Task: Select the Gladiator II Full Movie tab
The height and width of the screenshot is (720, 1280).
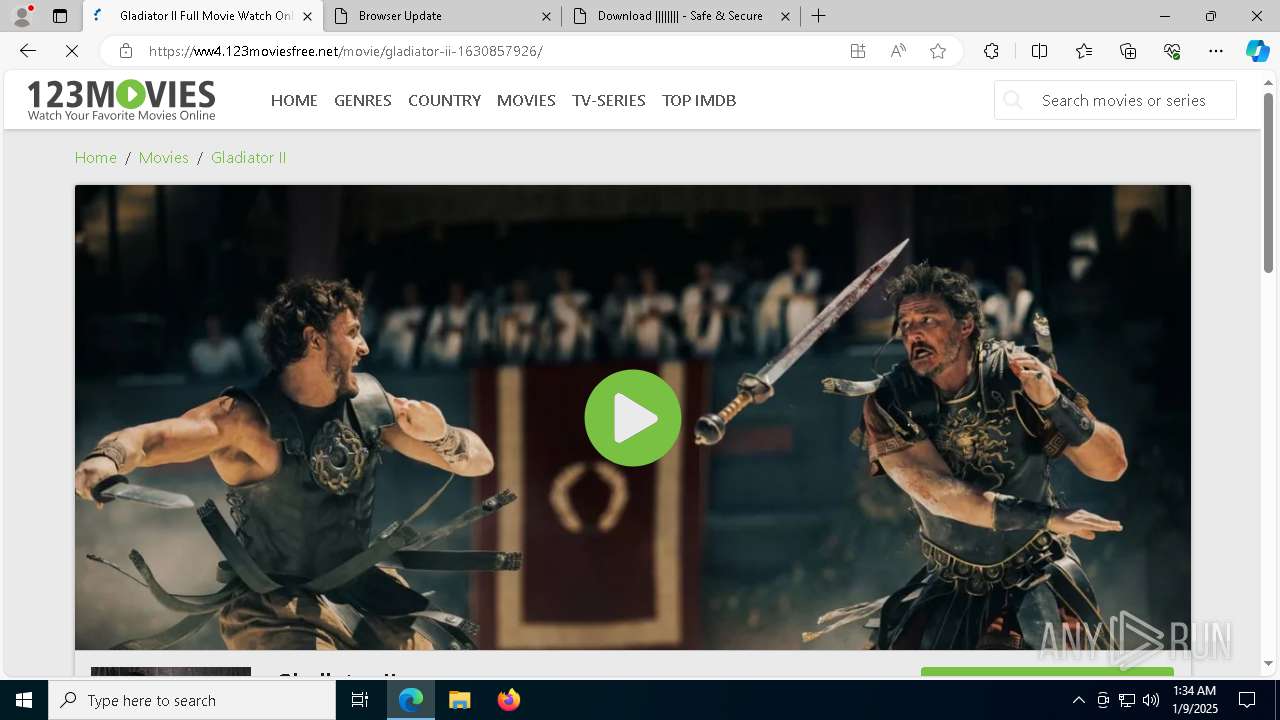Action: pos(203,16)
